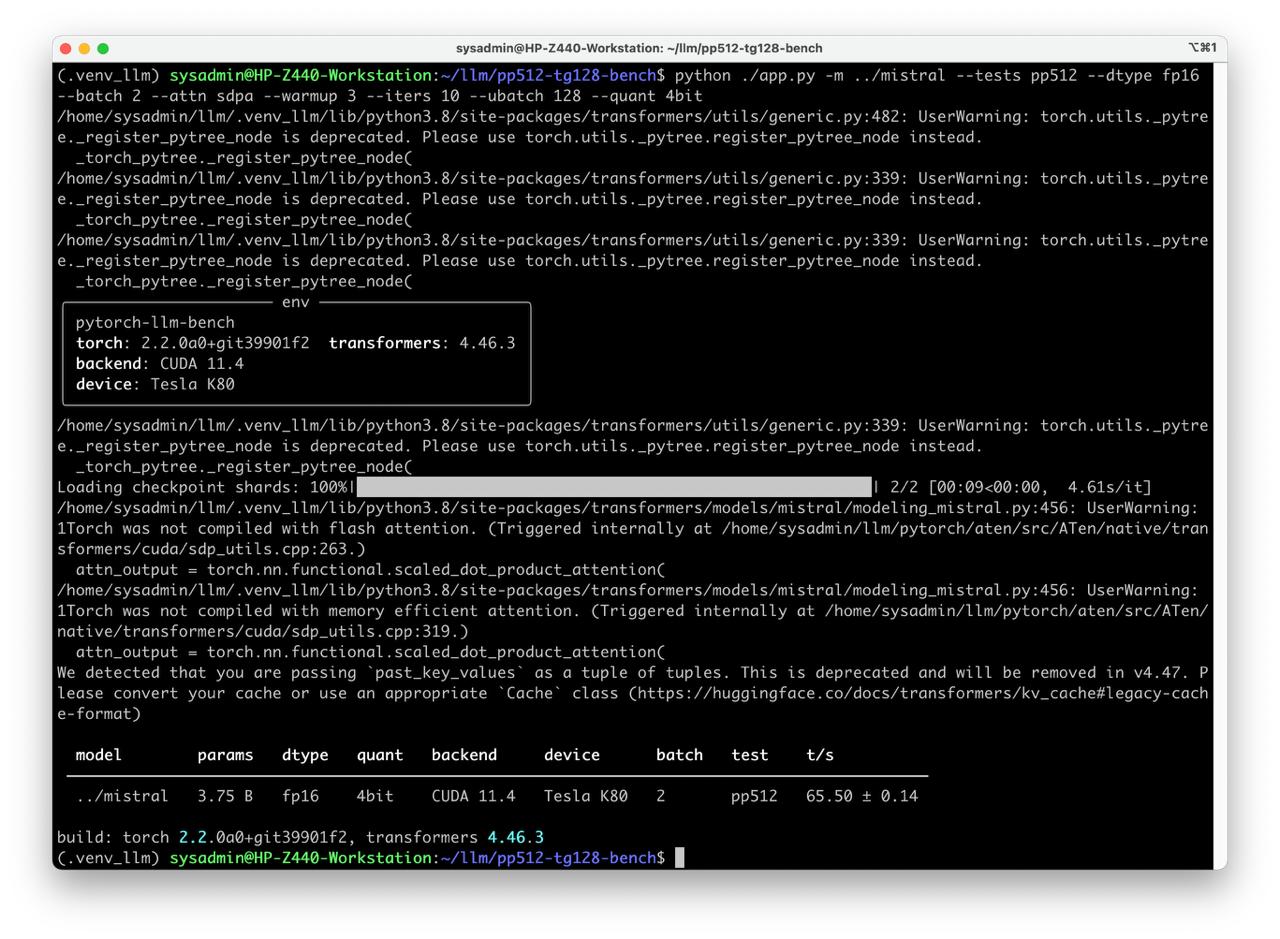Click the 'pytorch-llm-bench' text in env box
Image resolution: width=1280 pixels, height=939 pixels.
[x=155, y=322]
